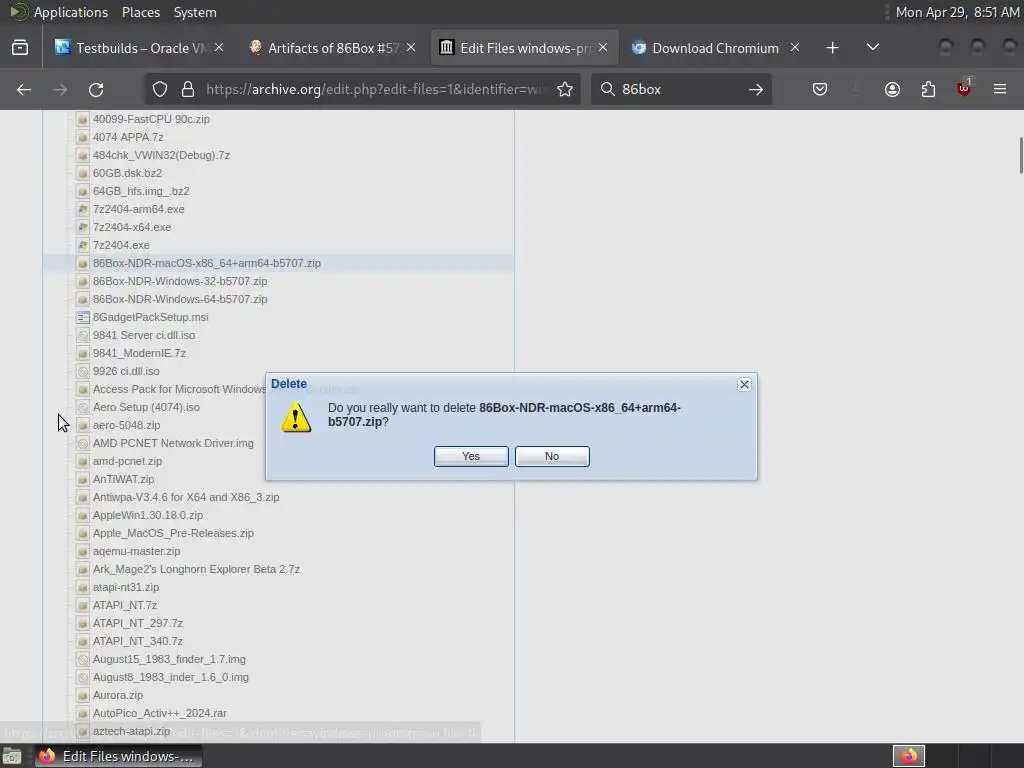Open the Places menu
The image size is (1024, 768).
(x=140, y=12)
